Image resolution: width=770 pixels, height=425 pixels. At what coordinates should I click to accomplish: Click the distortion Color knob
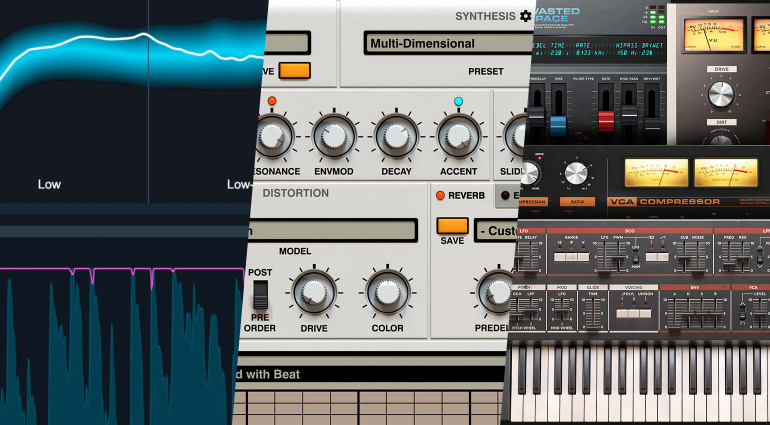(387, 292)
